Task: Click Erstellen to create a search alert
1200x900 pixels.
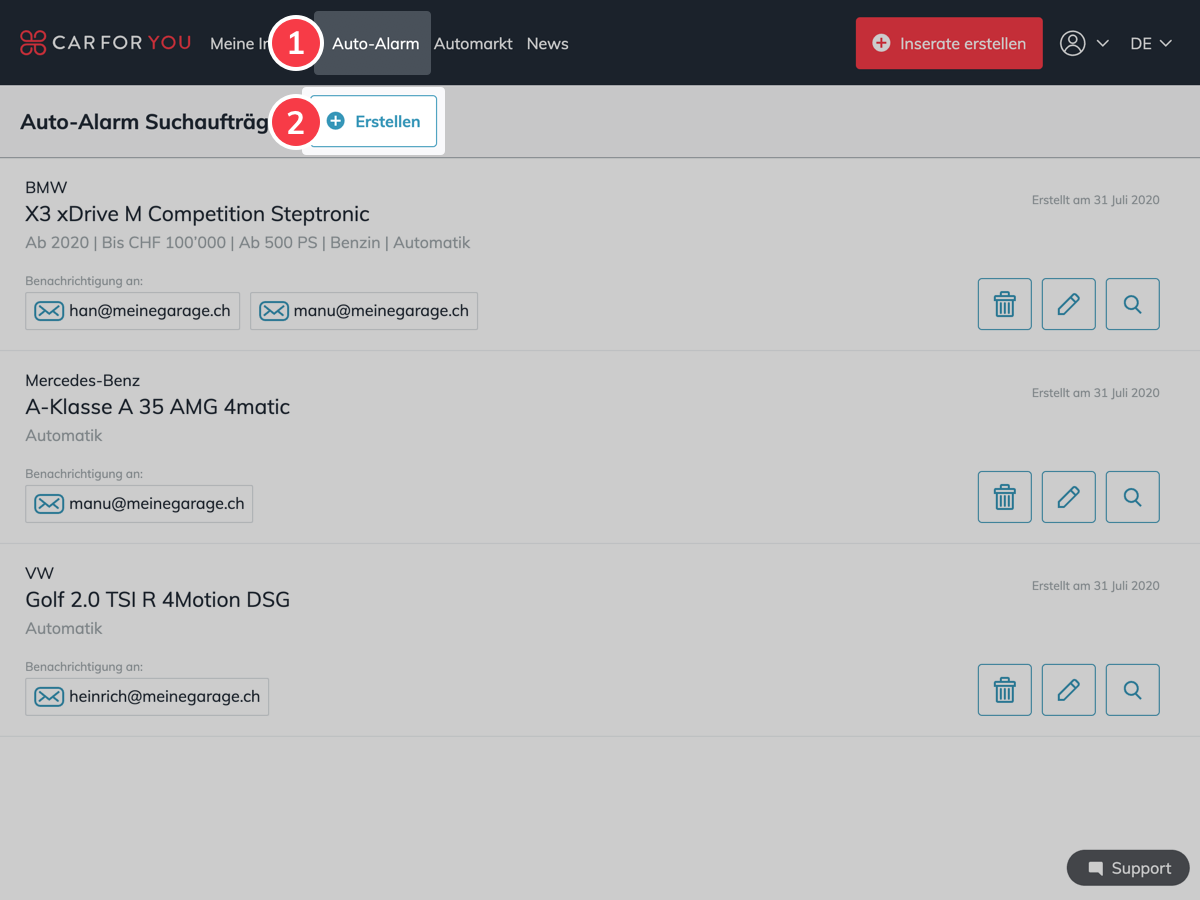Action: click(x=373, y=121)
